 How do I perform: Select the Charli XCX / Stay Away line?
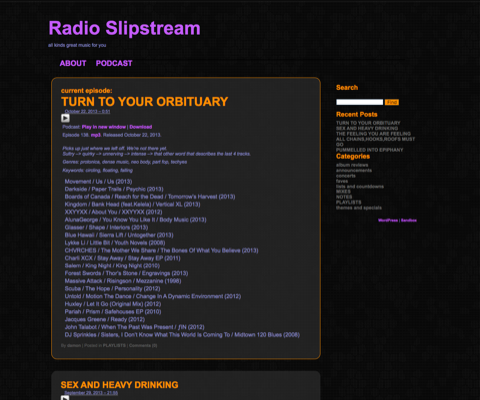point(122,258)
